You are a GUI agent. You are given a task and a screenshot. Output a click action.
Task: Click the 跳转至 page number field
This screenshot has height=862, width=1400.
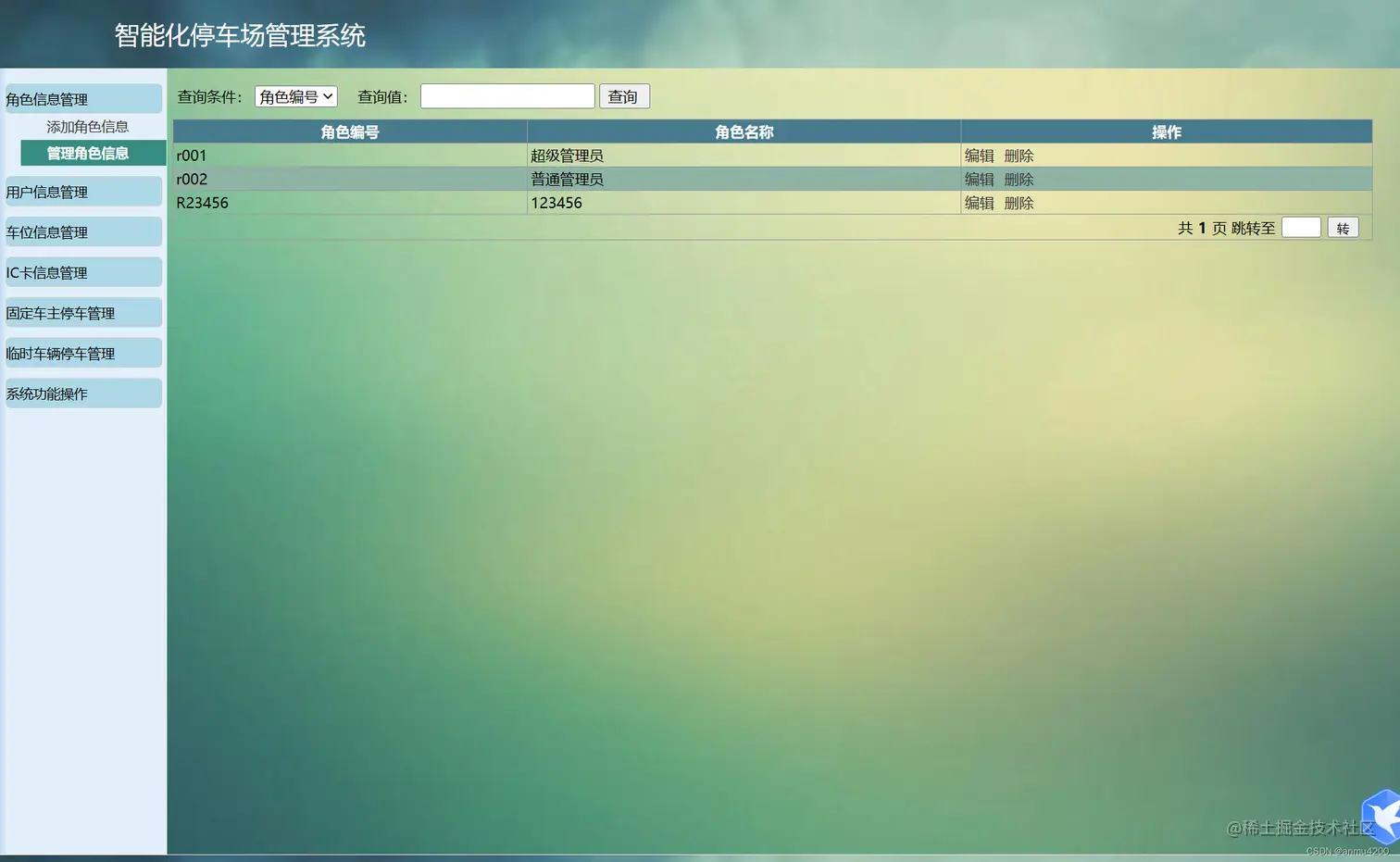(x=1301, y=228)
